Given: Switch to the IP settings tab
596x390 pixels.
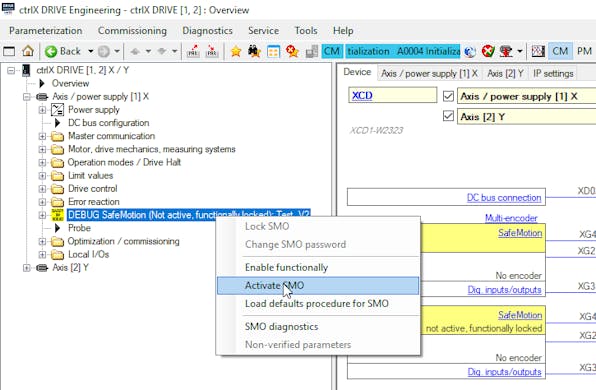Looking at the screenshot, I should point(553,73).
